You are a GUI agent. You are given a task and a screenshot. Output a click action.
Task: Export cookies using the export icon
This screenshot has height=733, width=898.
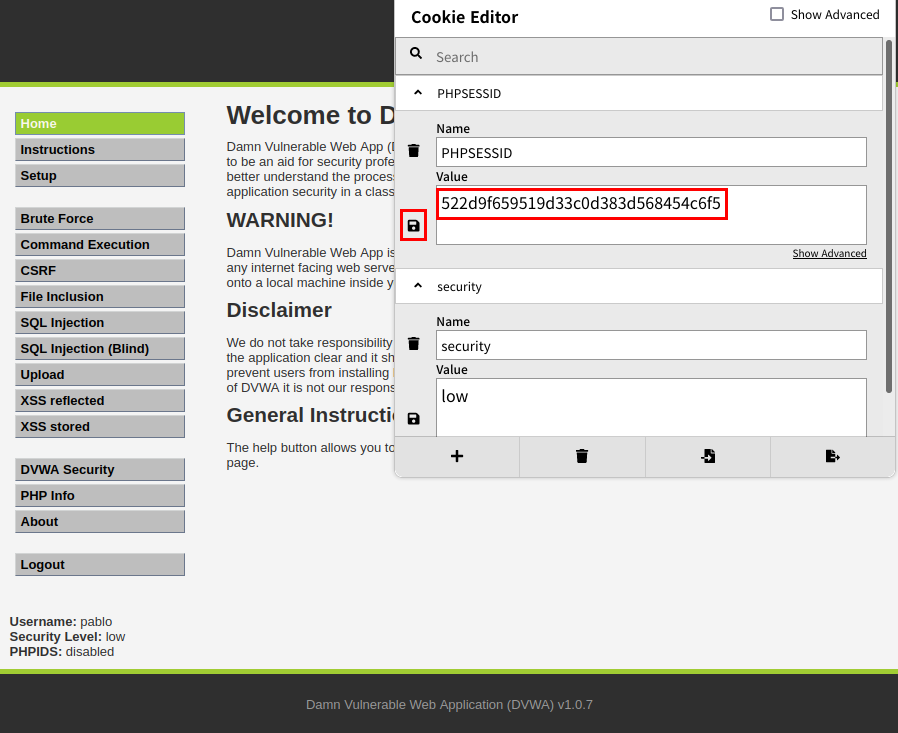tap(833, 456)
